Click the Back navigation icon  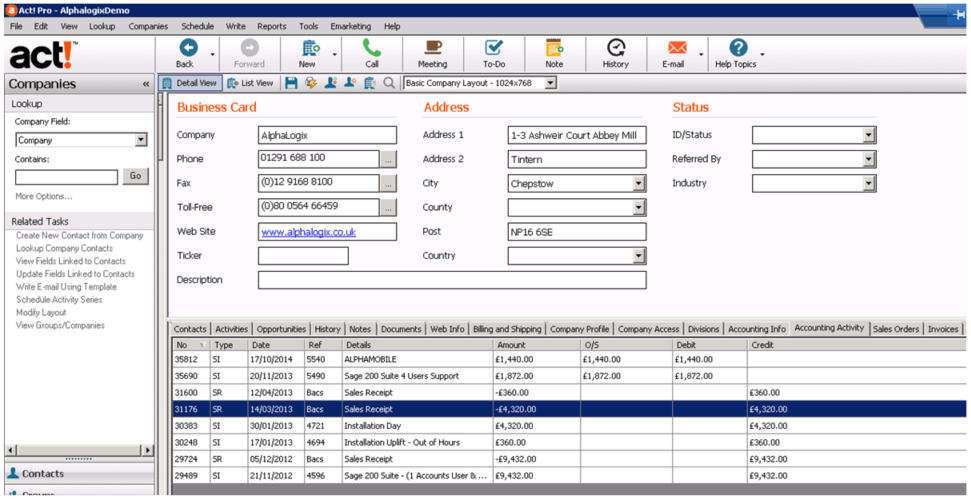[187, 48]
